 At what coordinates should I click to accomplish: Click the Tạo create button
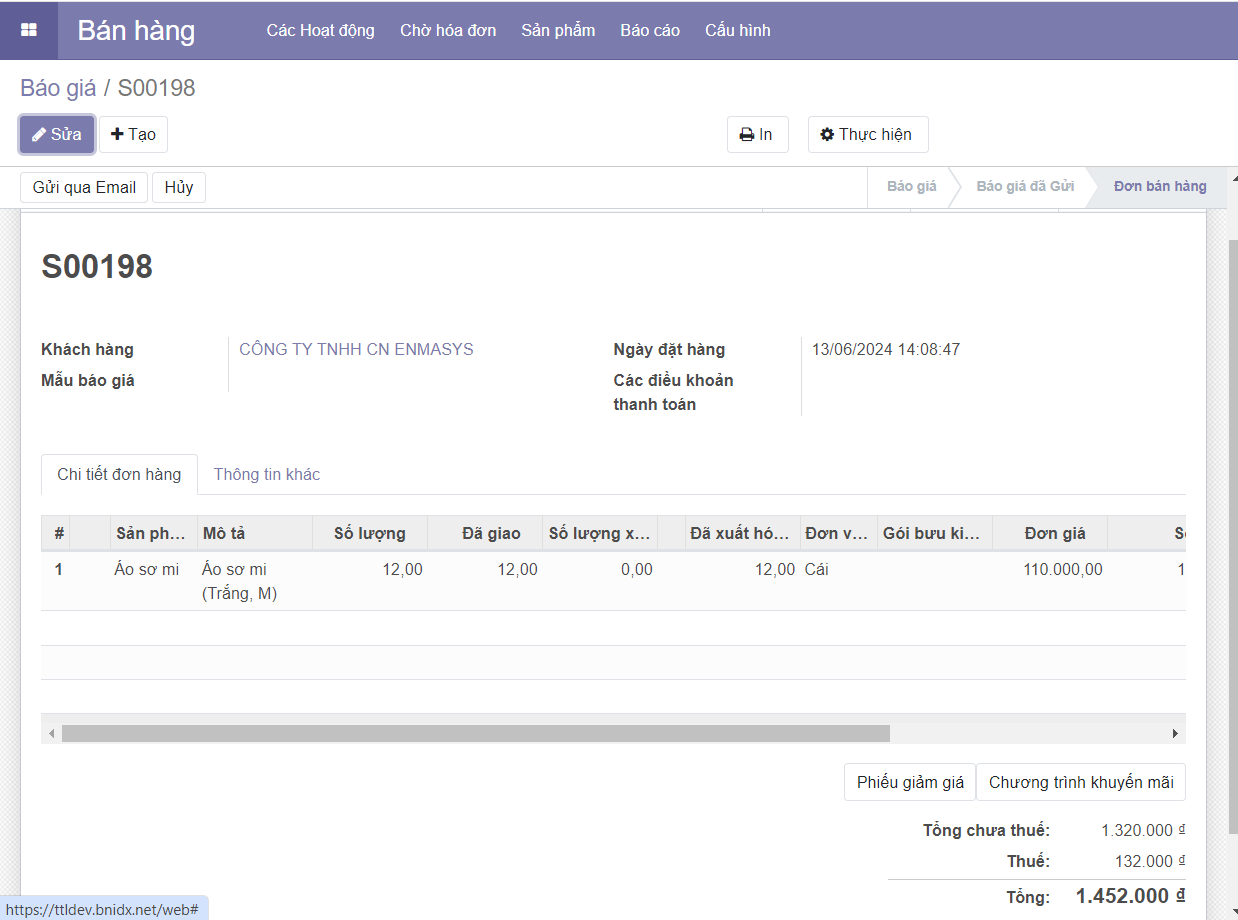point(133,135)
